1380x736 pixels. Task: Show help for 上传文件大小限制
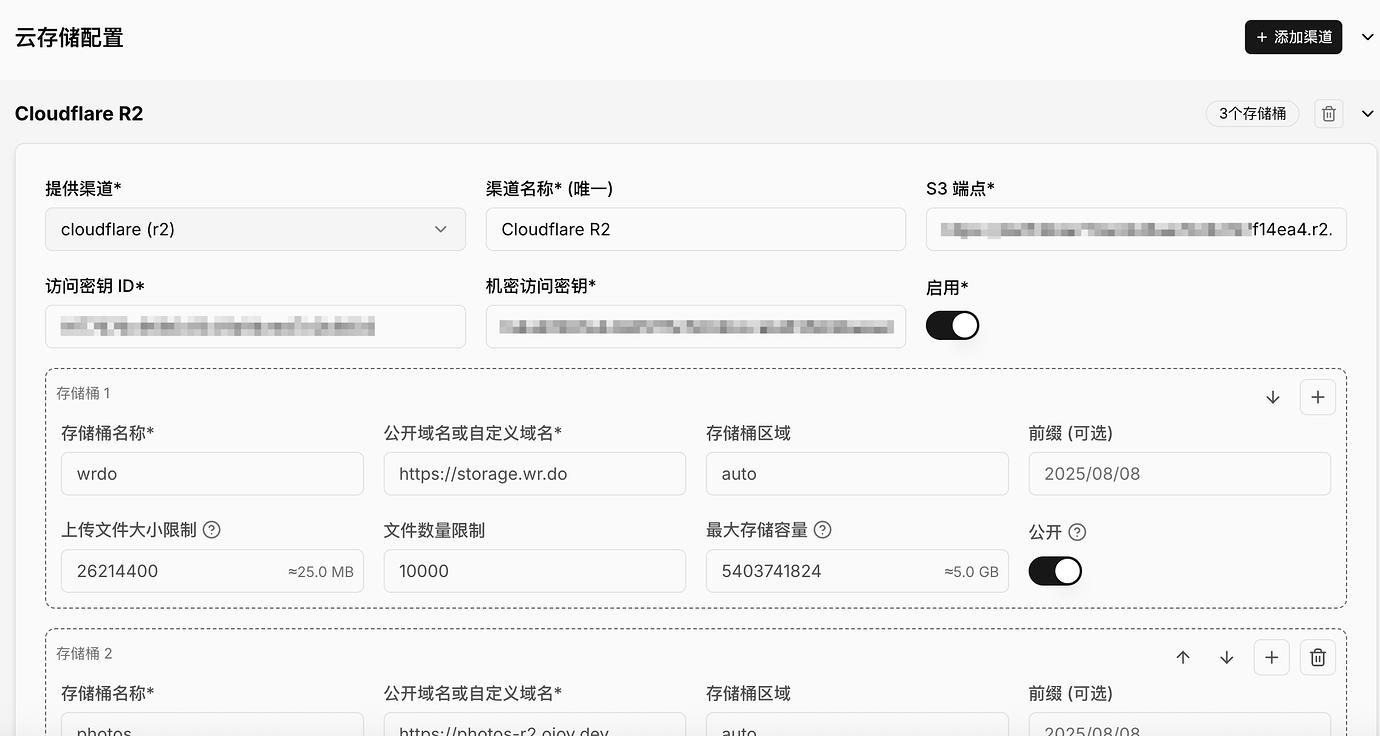[x=211, y=530]
